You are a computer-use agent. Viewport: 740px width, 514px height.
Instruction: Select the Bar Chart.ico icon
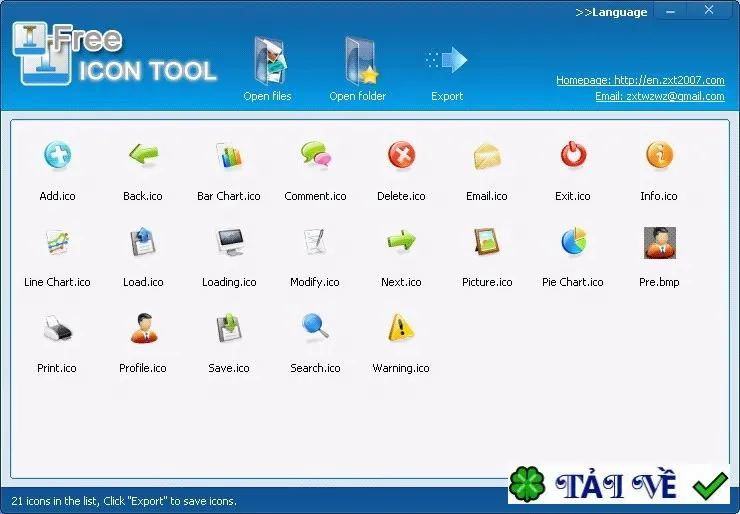click(x=229, y=155)
